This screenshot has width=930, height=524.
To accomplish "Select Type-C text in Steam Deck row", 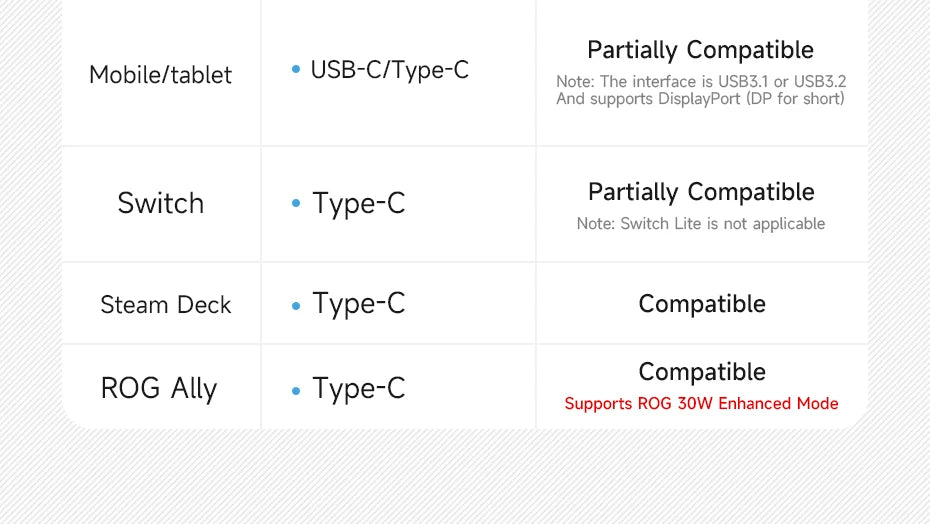I will 359,304.
